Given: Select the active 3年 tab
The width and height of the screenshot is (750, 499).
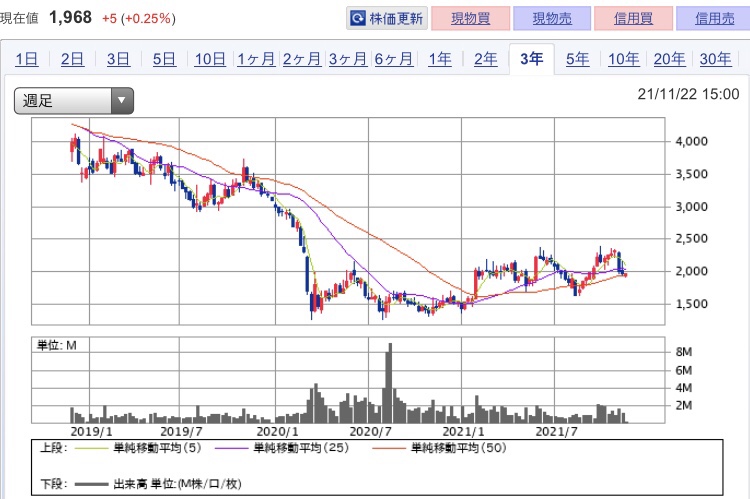Looking at the screenshot, I should click(531, 59).
